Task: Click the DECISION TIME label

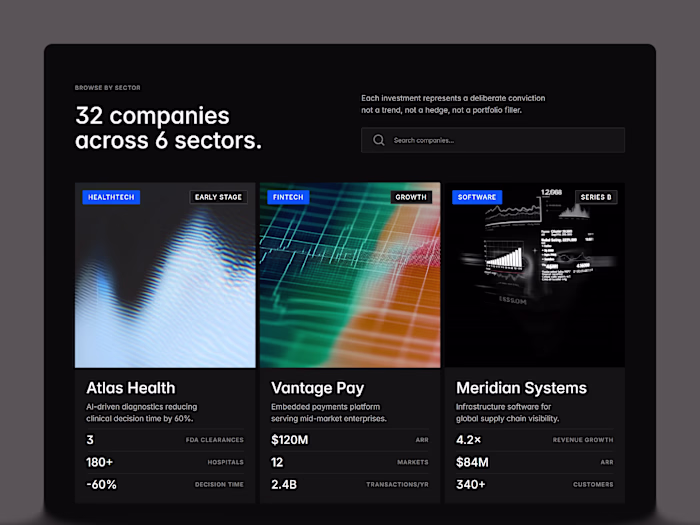Action: (x=219, y=484)
